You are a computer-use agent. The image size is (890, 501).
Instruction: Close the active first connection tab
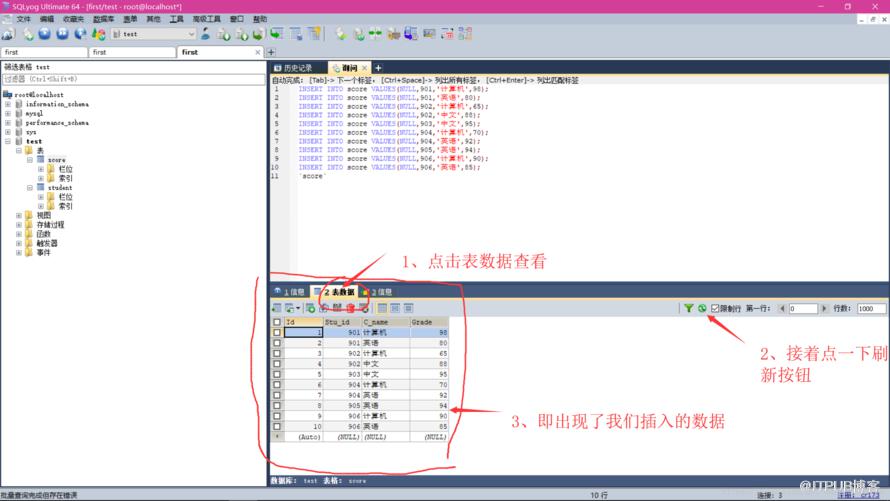pos(258,52)
